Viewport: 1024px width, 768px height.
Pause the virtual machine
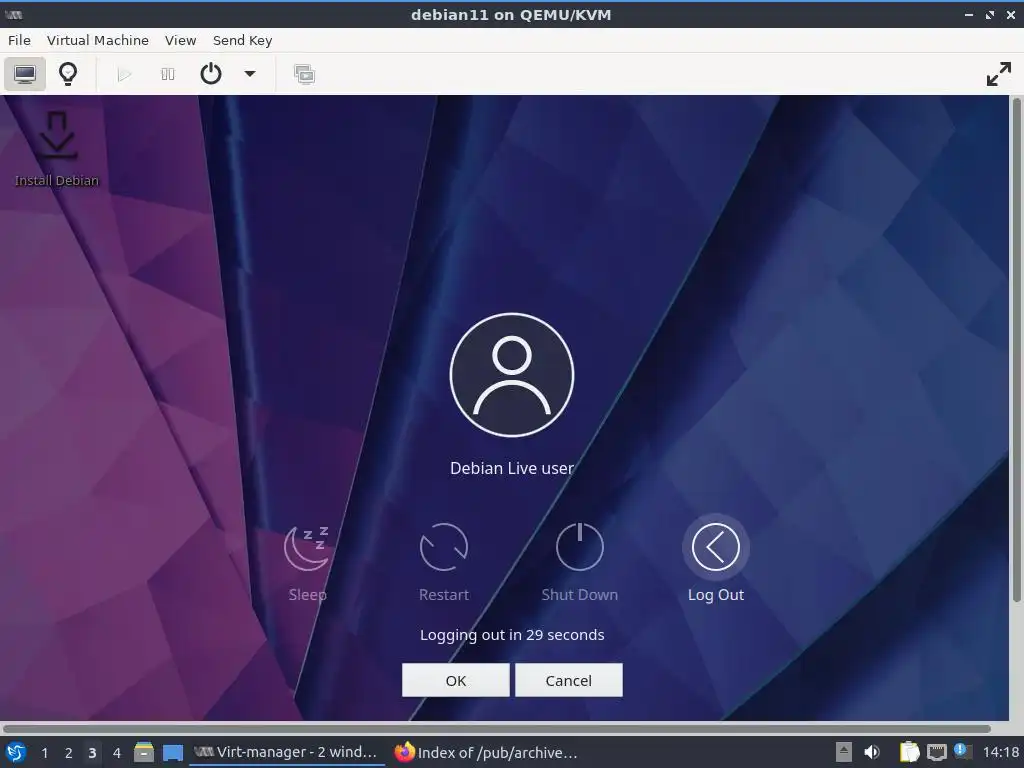pyautogui.click(x=168, y=74)
